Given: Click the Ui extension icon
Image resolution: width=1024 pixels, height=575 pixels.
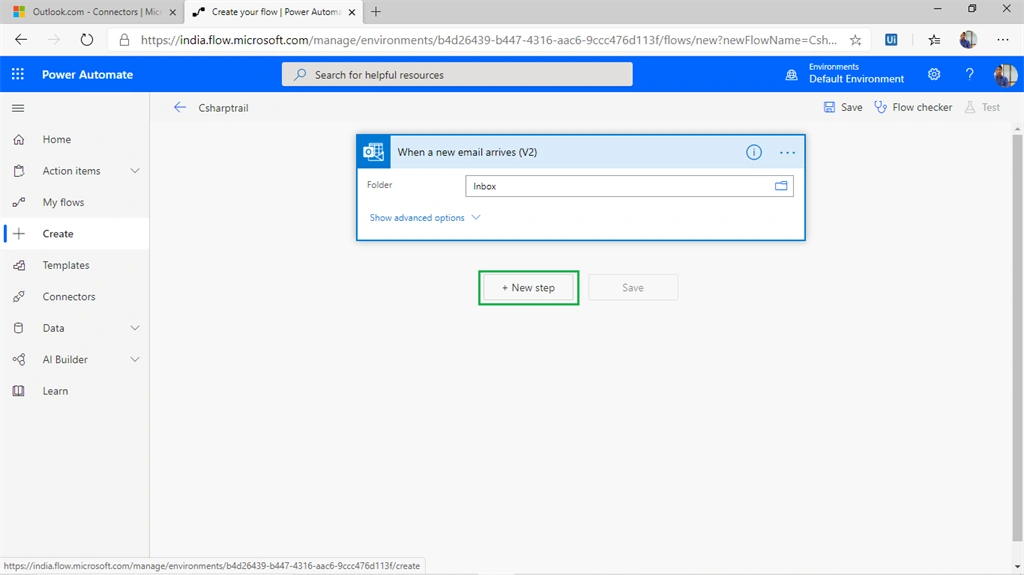Looking at the screenshot, I should (891, 40).
